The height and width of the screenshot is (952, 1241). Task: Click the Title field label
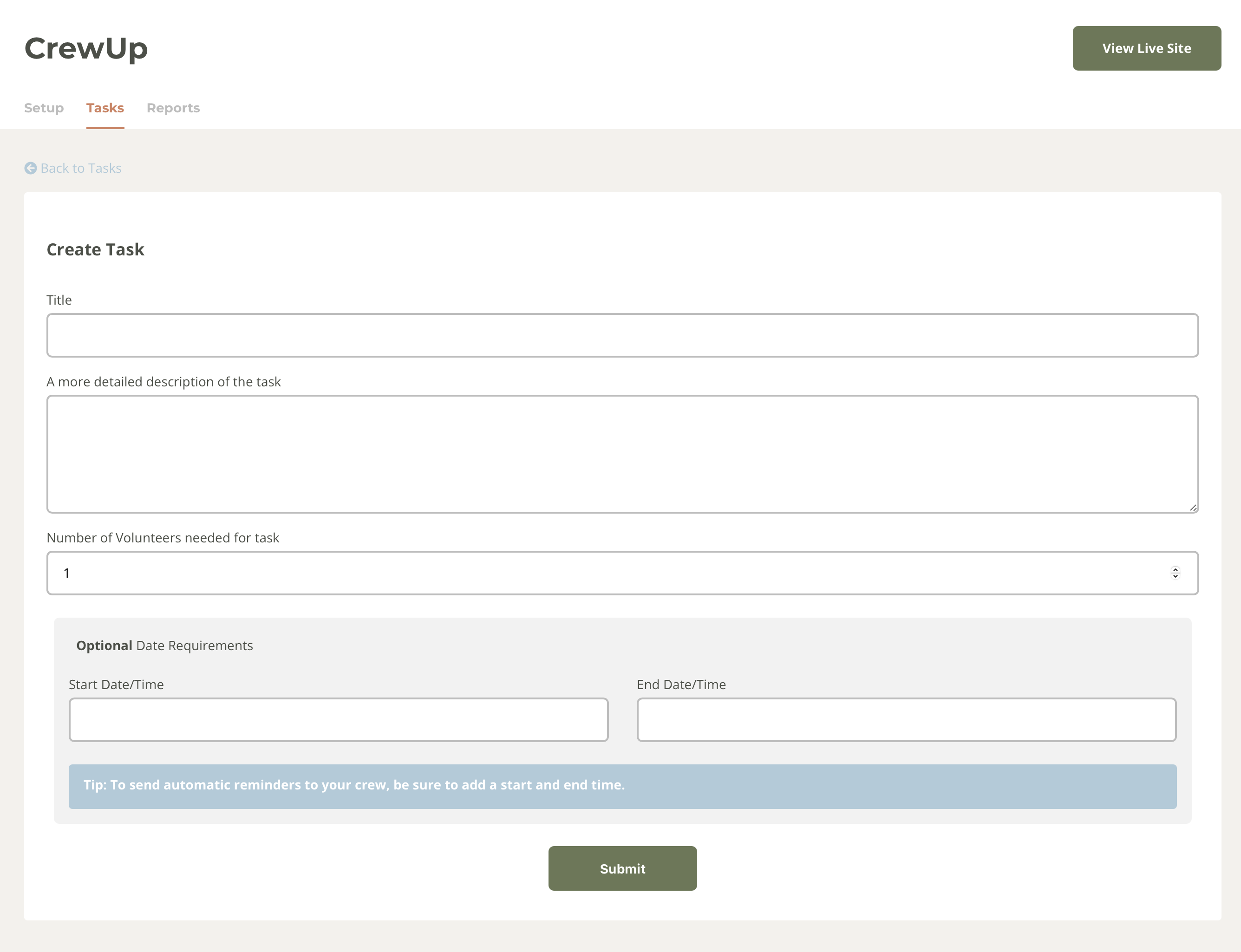pyautogui.click(x=59, y=300)
